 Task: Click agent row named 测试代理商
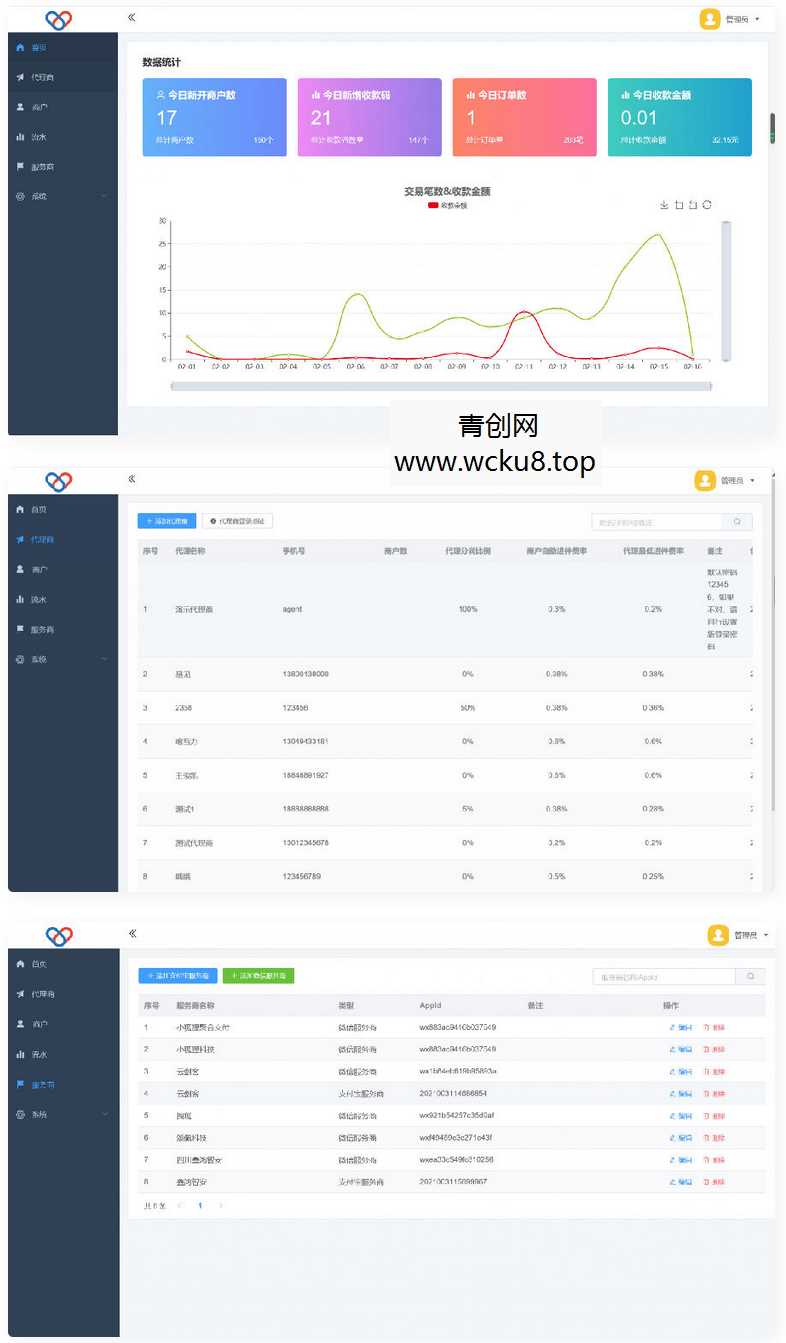[444, 843]
